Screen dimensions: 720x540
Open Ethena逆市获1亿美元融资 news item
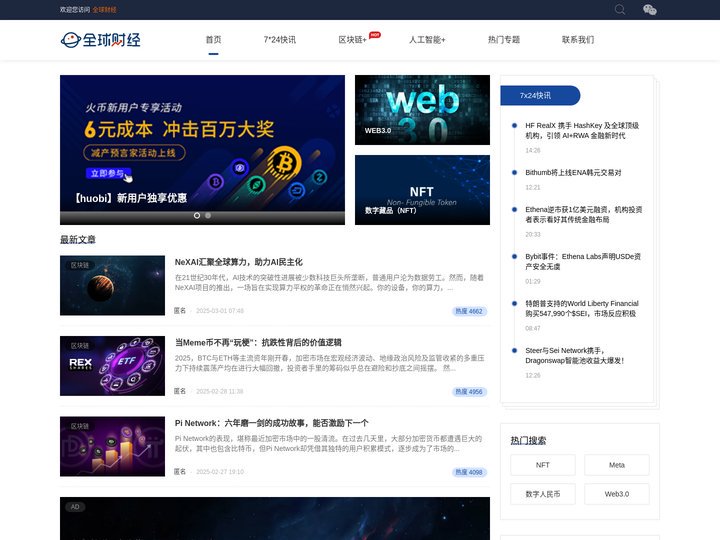click(x=584, y=214)
